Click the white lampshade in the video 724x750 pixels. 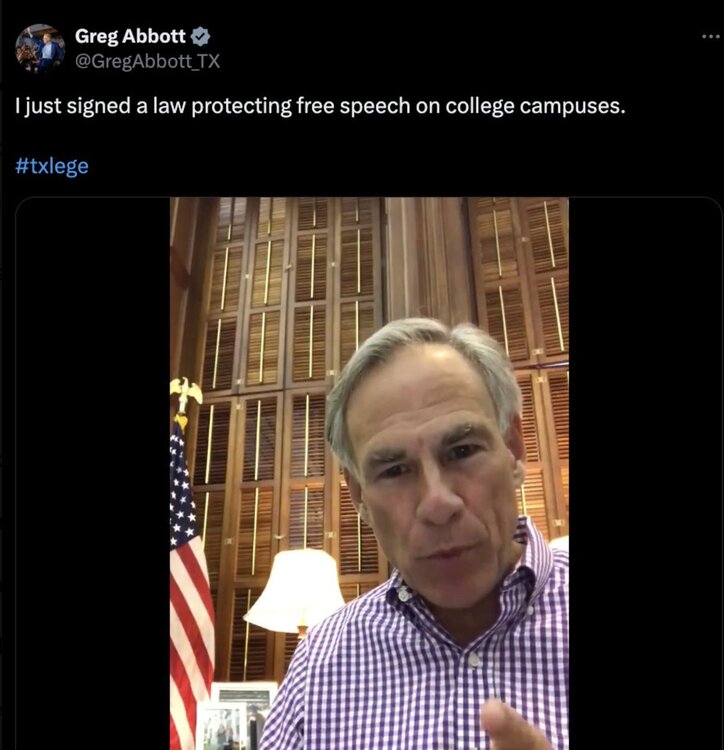click(x=295, y=590)
